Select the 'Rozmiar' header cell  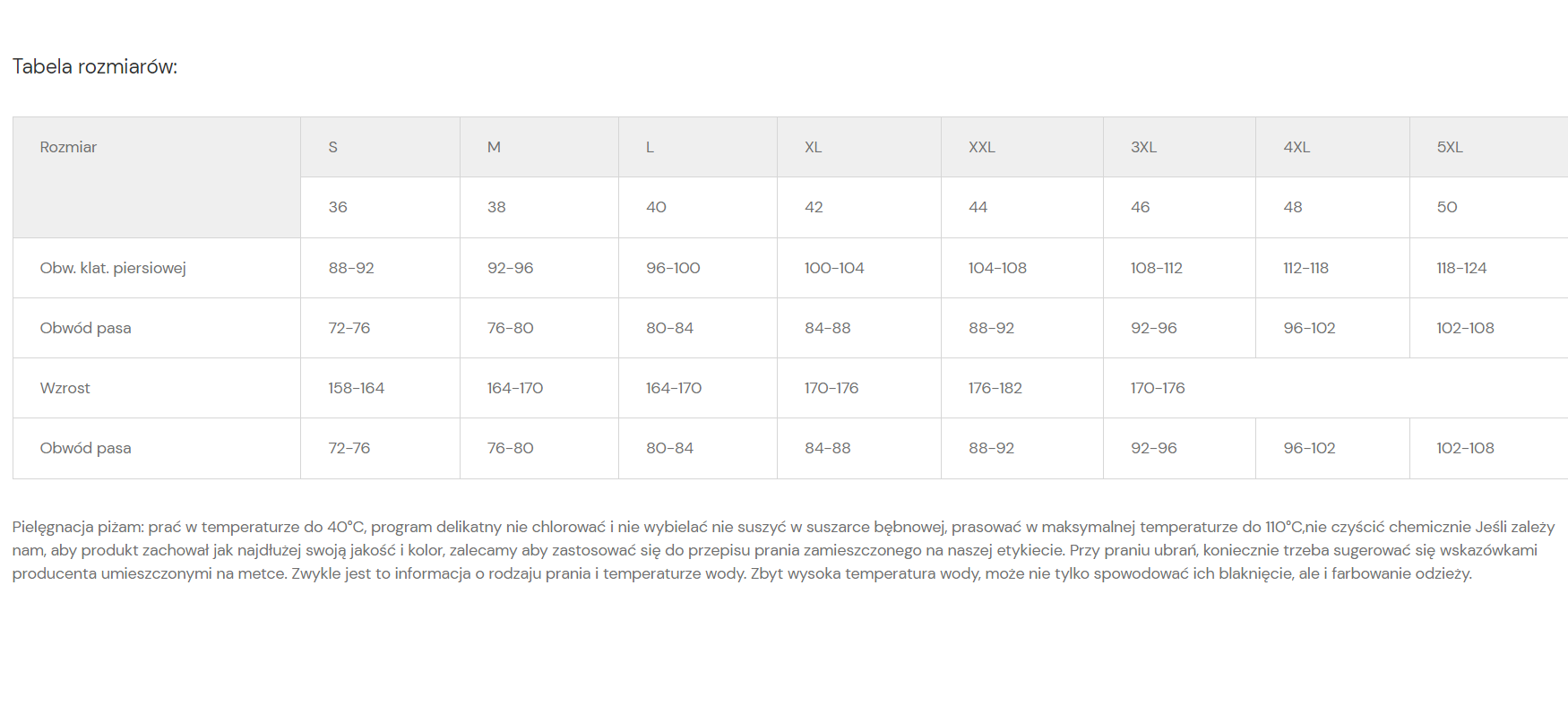tap(68, 148)
